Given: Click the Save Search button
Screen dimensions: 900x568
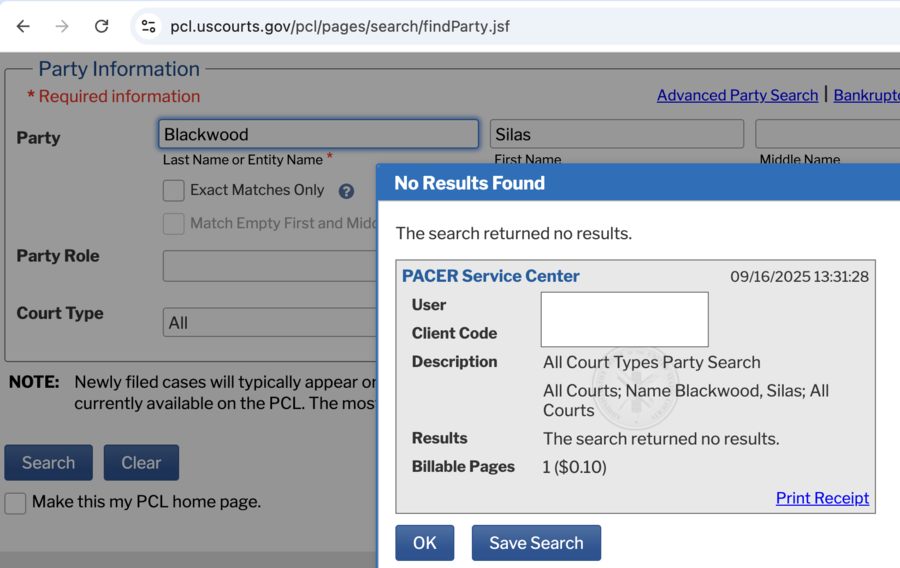Looking at the screenshot, I should (536, 543).
